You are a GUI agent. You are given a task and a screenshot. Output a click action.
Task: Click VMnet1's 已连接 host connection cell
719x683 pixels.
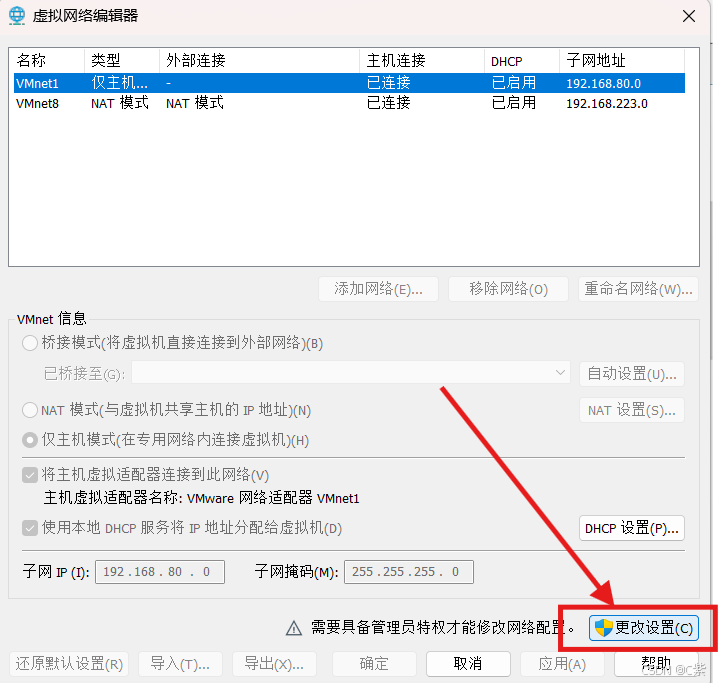[388, 83]
